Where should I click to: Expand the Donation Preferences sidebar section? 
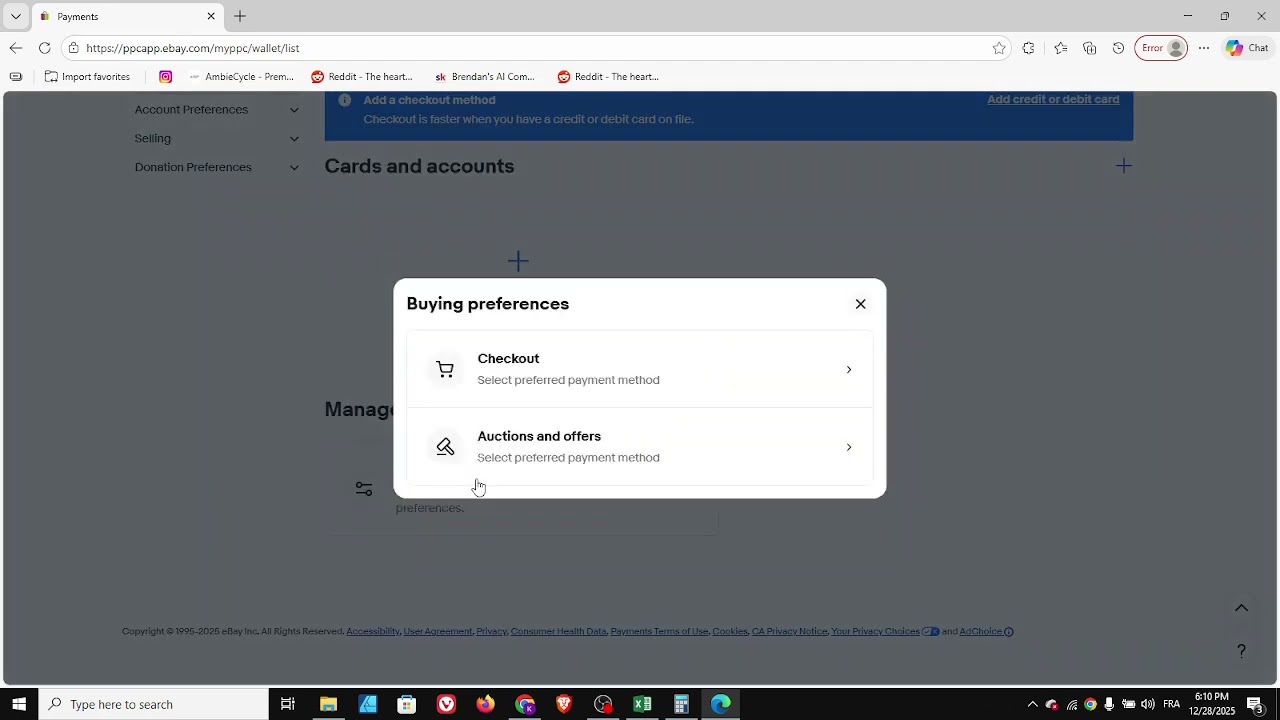pyautogui.click(x=217, y=167)
